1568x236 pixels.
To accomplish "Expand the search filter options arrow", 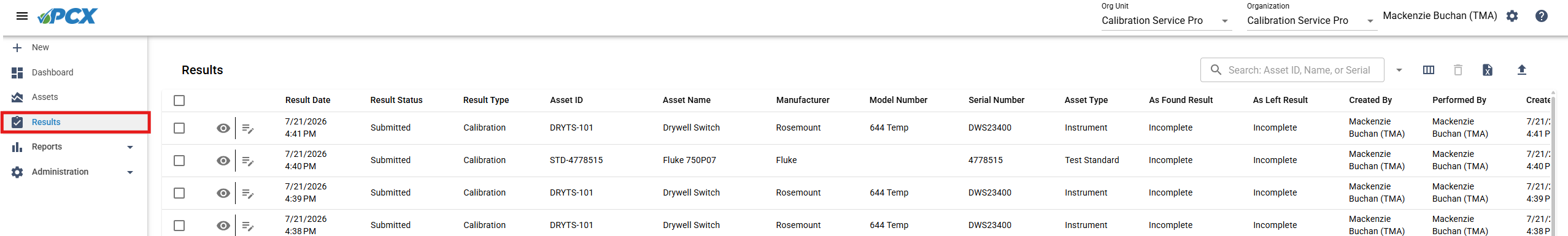I will click(x=1399, y=70).
